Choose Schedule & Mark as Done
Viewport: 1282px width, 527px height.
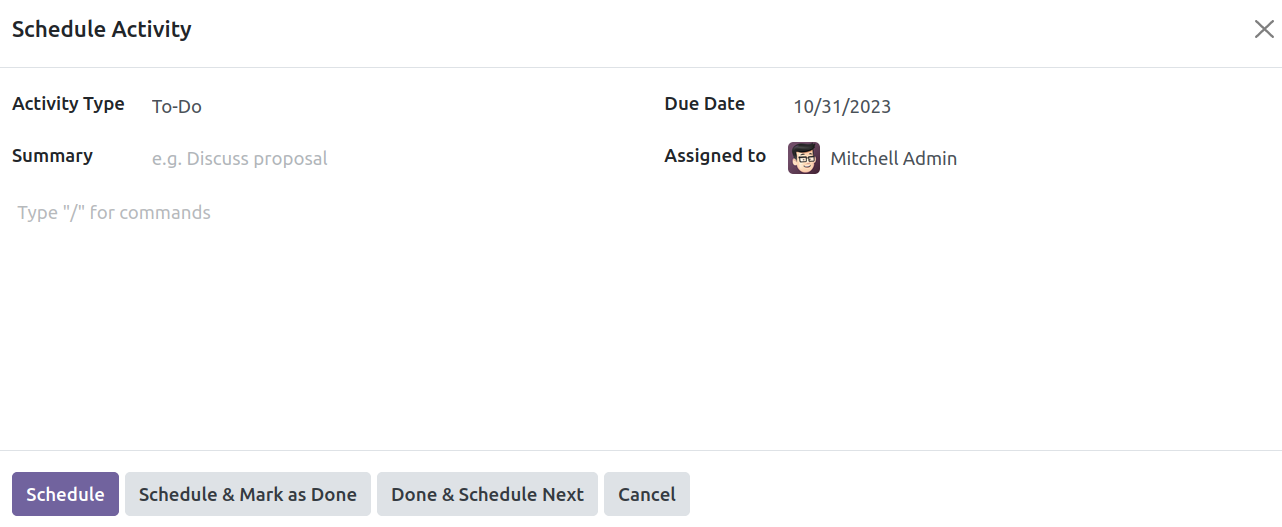coord(248,494)
